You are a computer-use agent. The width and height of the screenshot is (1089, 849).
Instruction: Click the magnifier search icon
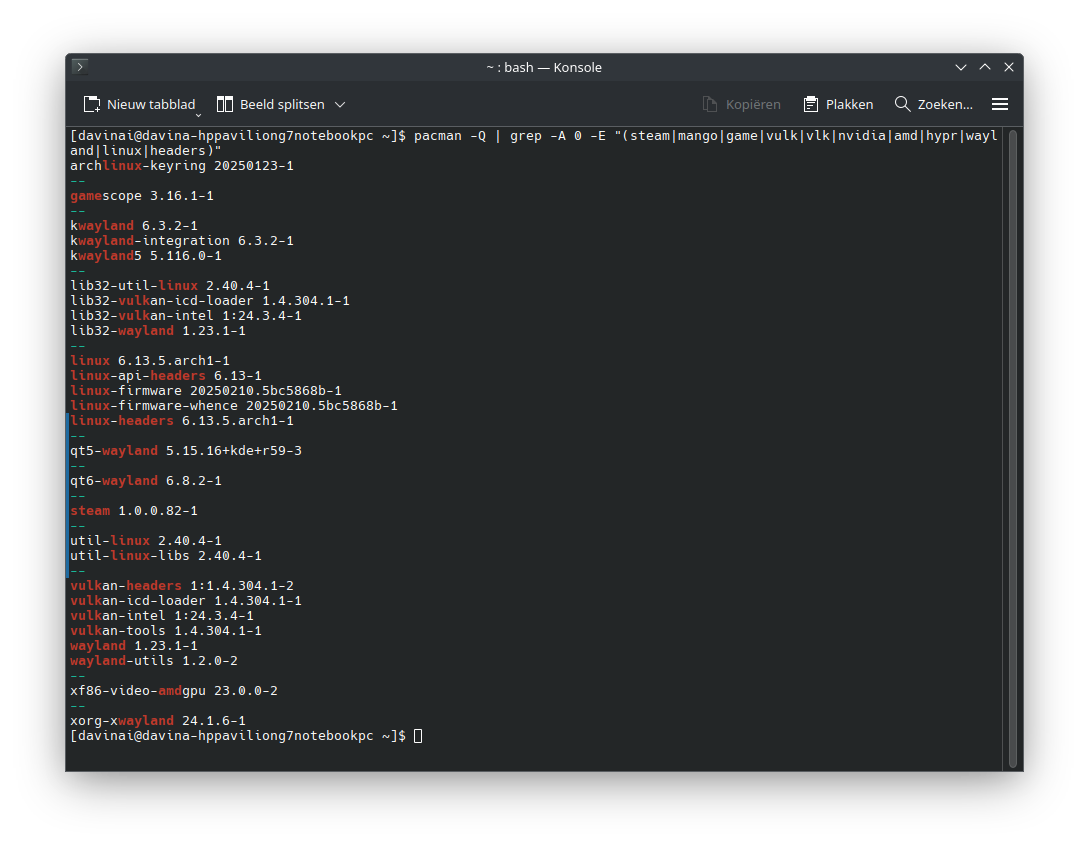coord(902,104)
